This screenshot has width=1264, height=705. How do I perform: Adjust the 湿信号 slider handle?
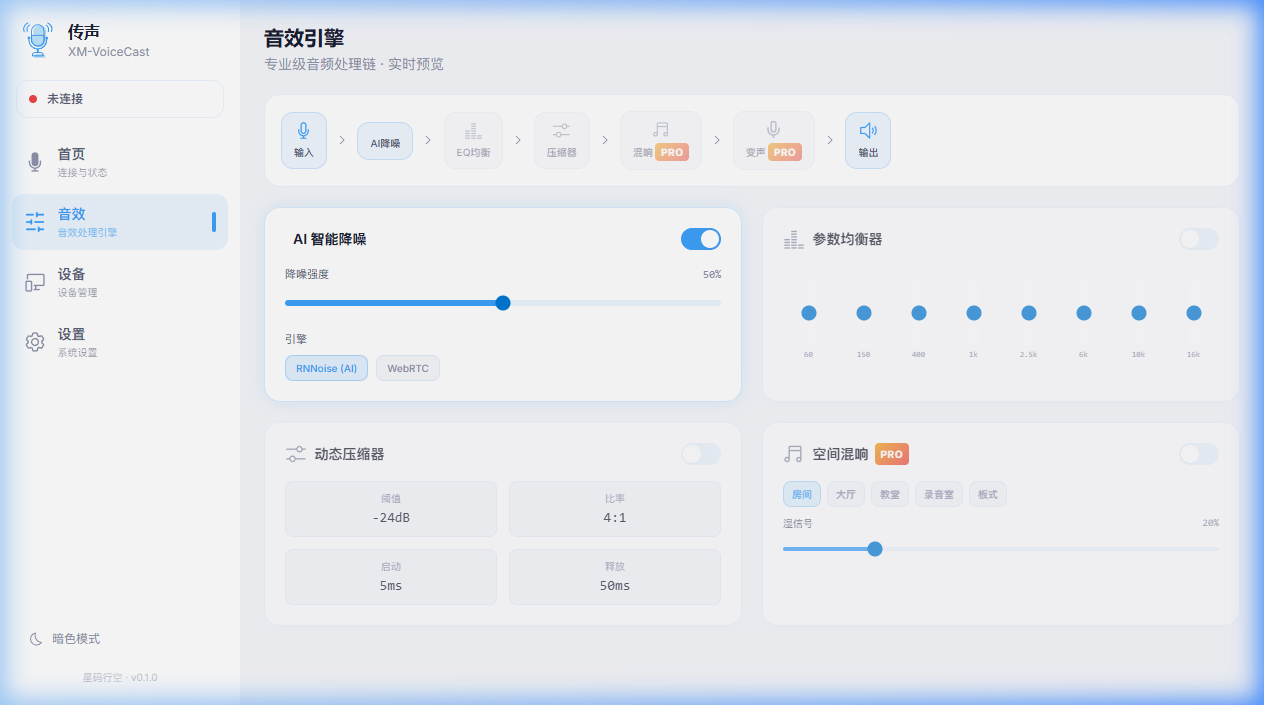[875, 548]
